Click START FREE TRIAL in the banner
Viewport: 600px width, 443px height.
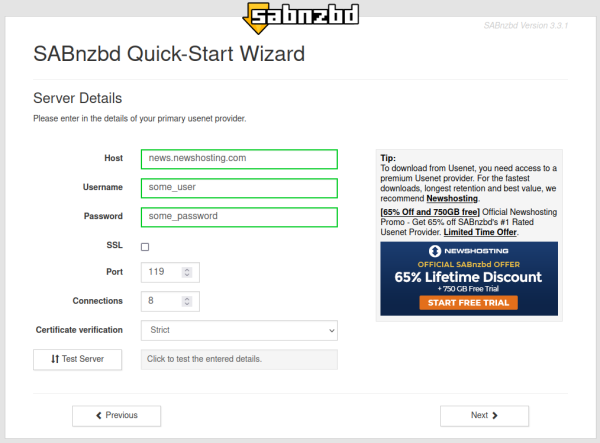tap(469, 303)
